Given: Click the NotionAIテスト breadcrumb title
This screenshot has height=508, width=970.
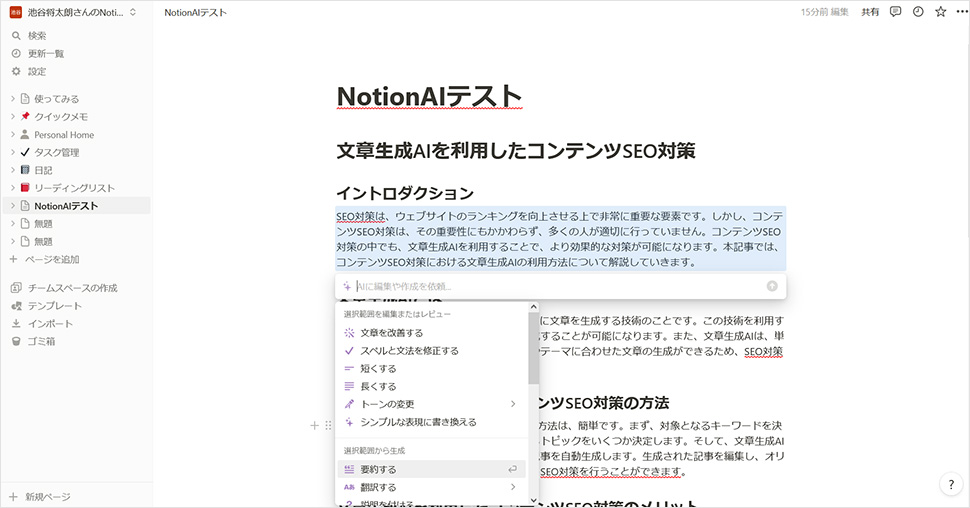Looking at the screenshot, I should 195,12.
